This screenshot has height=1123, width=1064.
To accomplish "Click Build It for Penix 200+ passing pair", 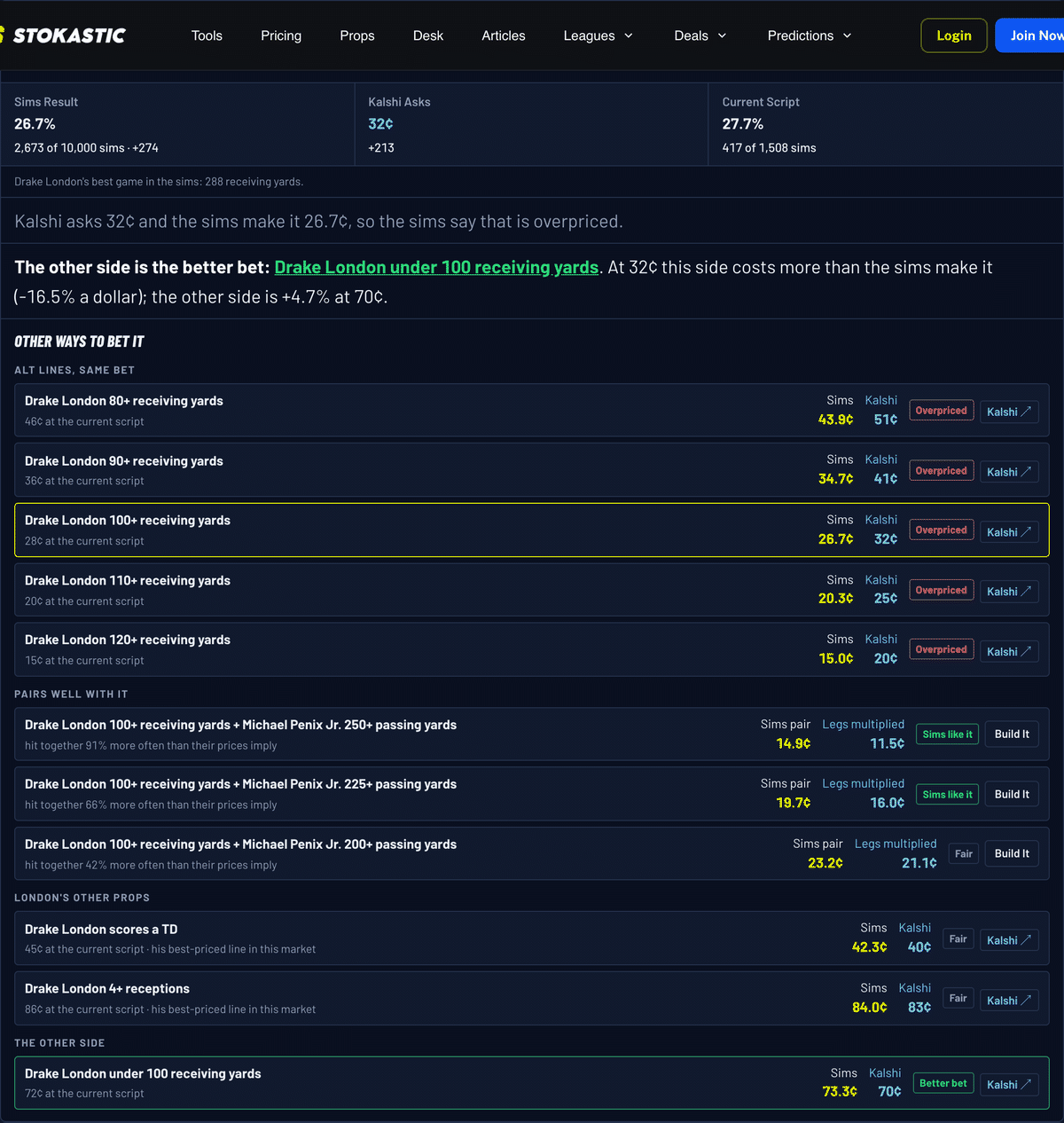I will point(1012,854).
